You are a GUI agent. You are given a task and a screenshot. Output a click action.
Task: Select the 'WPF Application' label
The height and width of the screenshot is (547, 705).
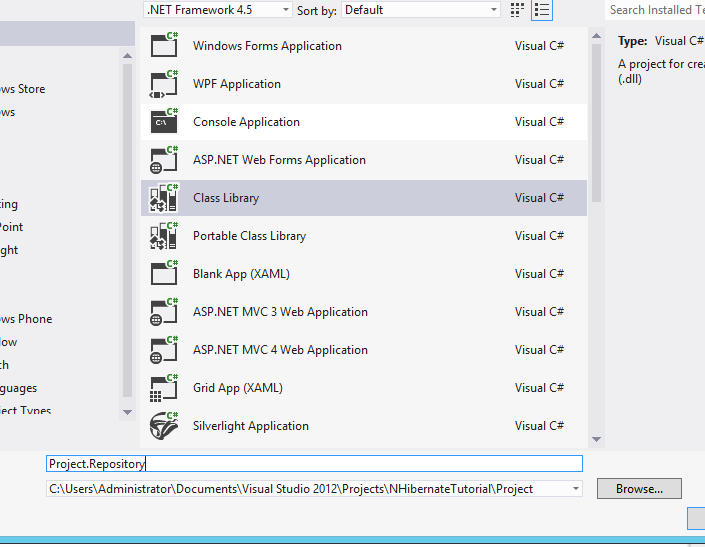[237, 84]
